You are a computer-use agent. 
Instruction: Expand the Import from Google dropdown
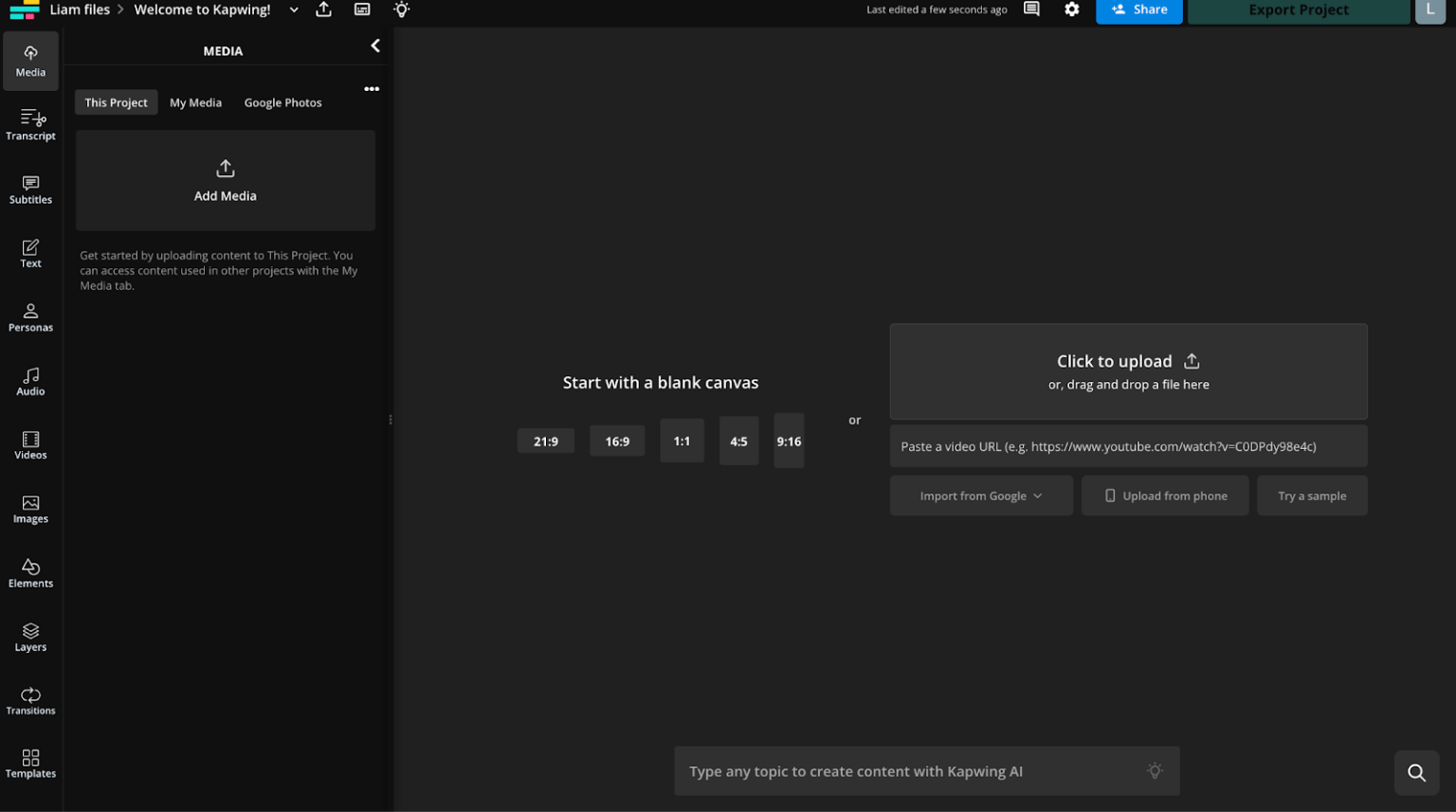(981, 496)
